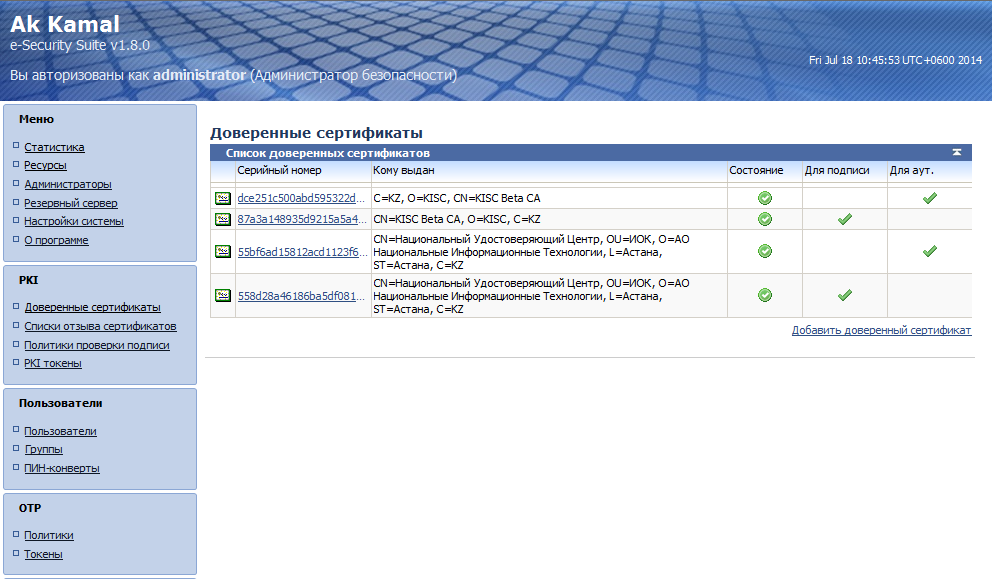Open OTP Политики page

pos(49,535)
